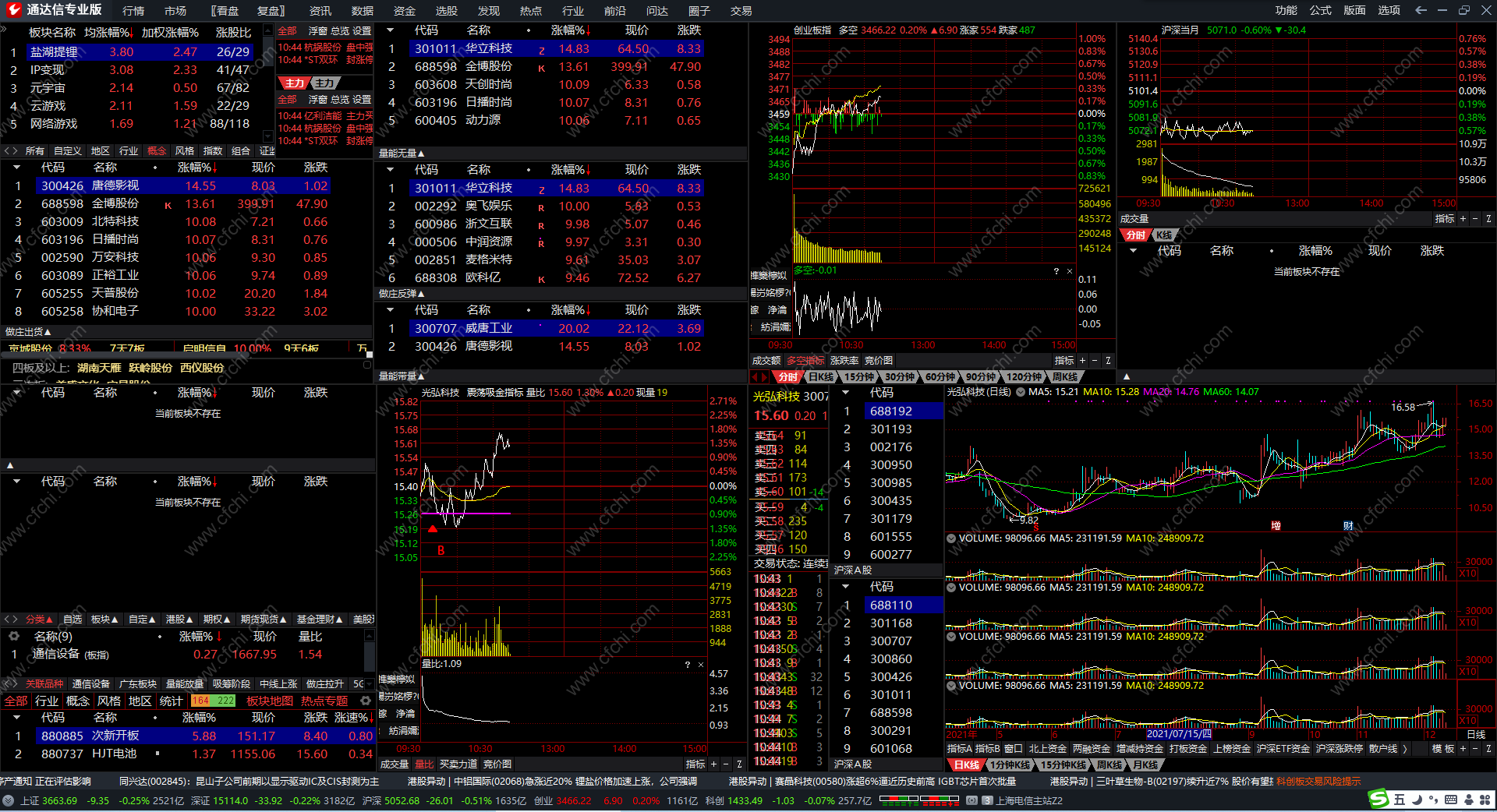
Task: Open dropdown arrow beside 代码 in the 威唐工业 list
Action: click(x=390, y=310)
